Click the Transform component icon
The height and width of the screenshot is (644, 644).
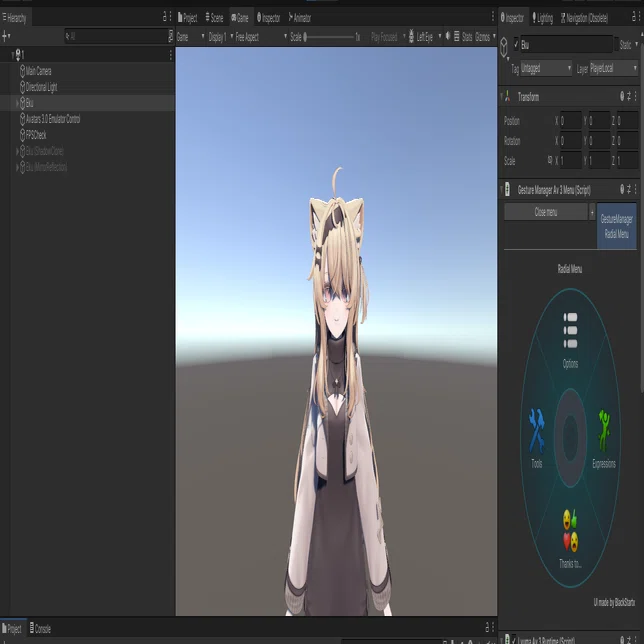tap(508, 97)
